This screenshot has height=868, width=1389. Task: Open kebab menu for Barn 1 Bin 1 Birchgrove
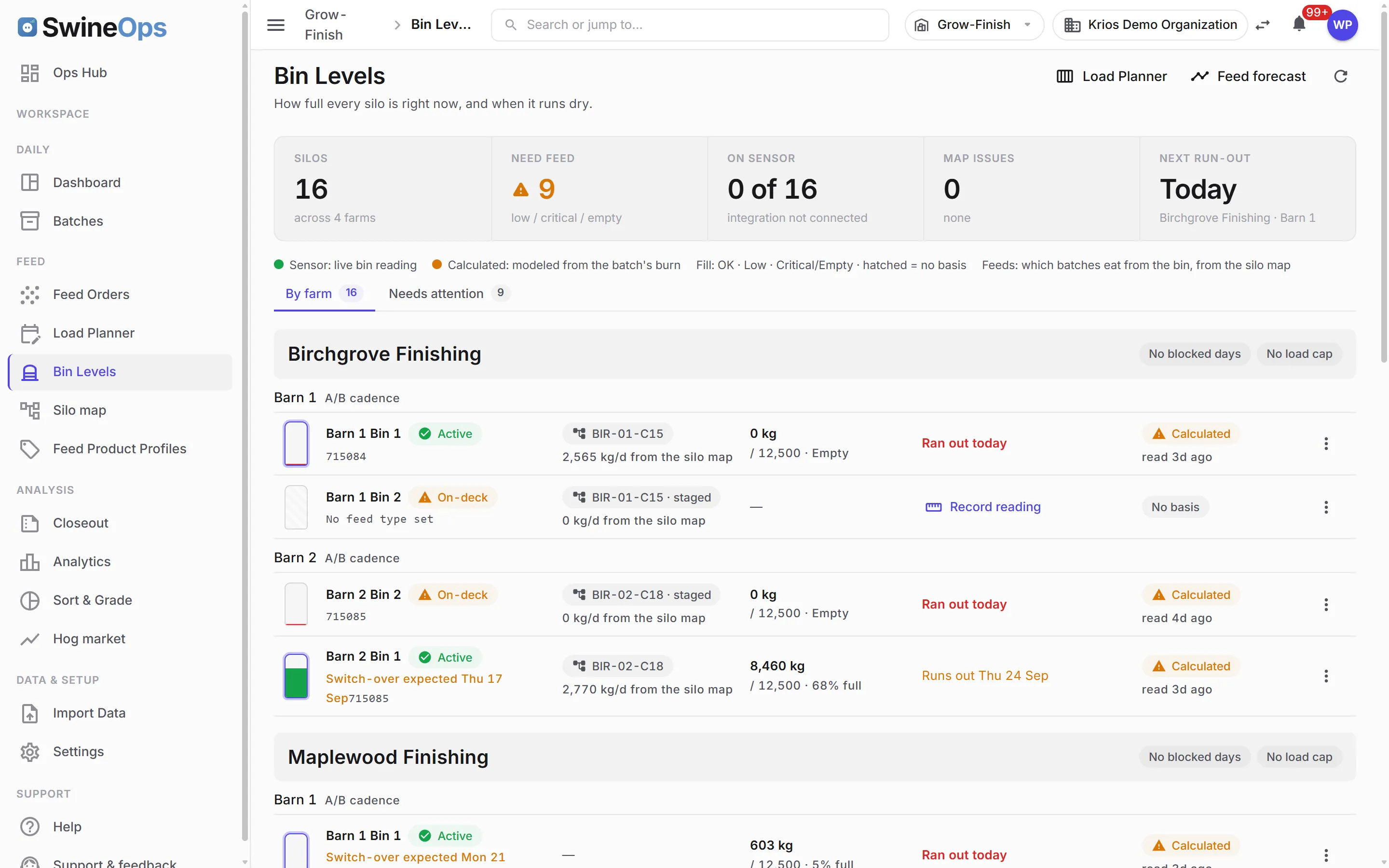[1326, 444]
